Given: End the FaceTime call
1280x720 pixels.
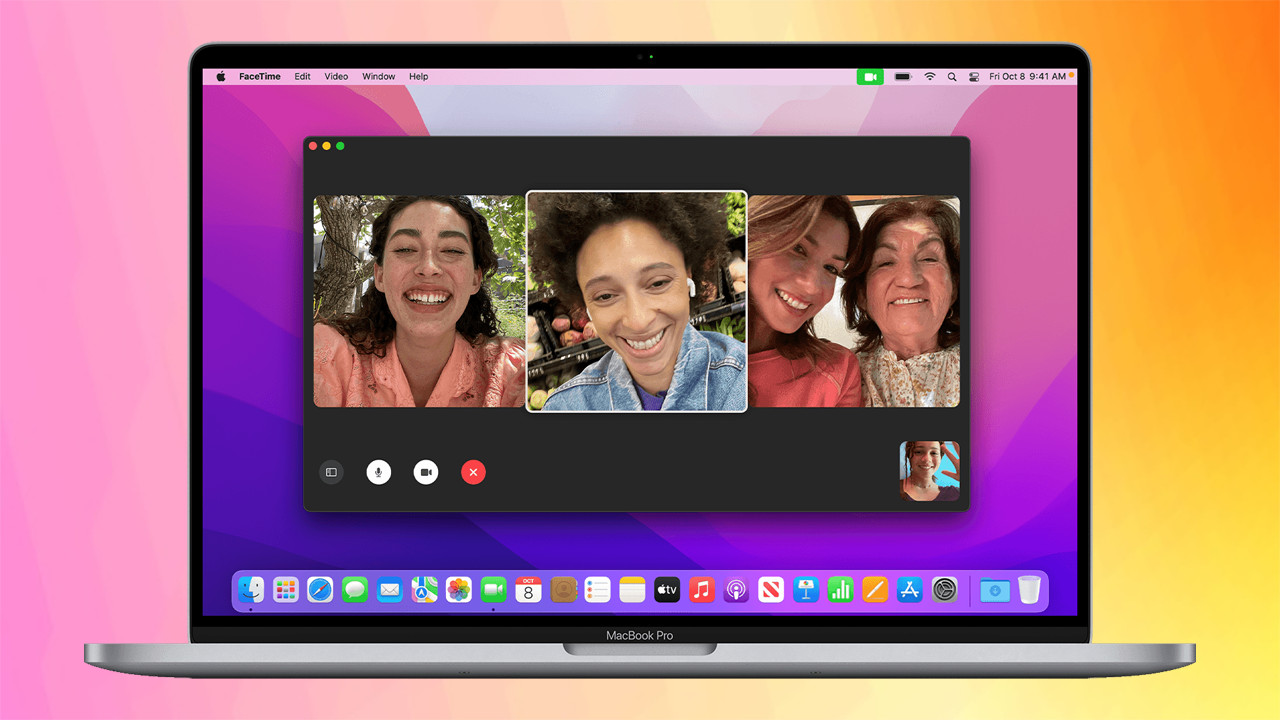Looking at the screenshot, I should [474, 472].
